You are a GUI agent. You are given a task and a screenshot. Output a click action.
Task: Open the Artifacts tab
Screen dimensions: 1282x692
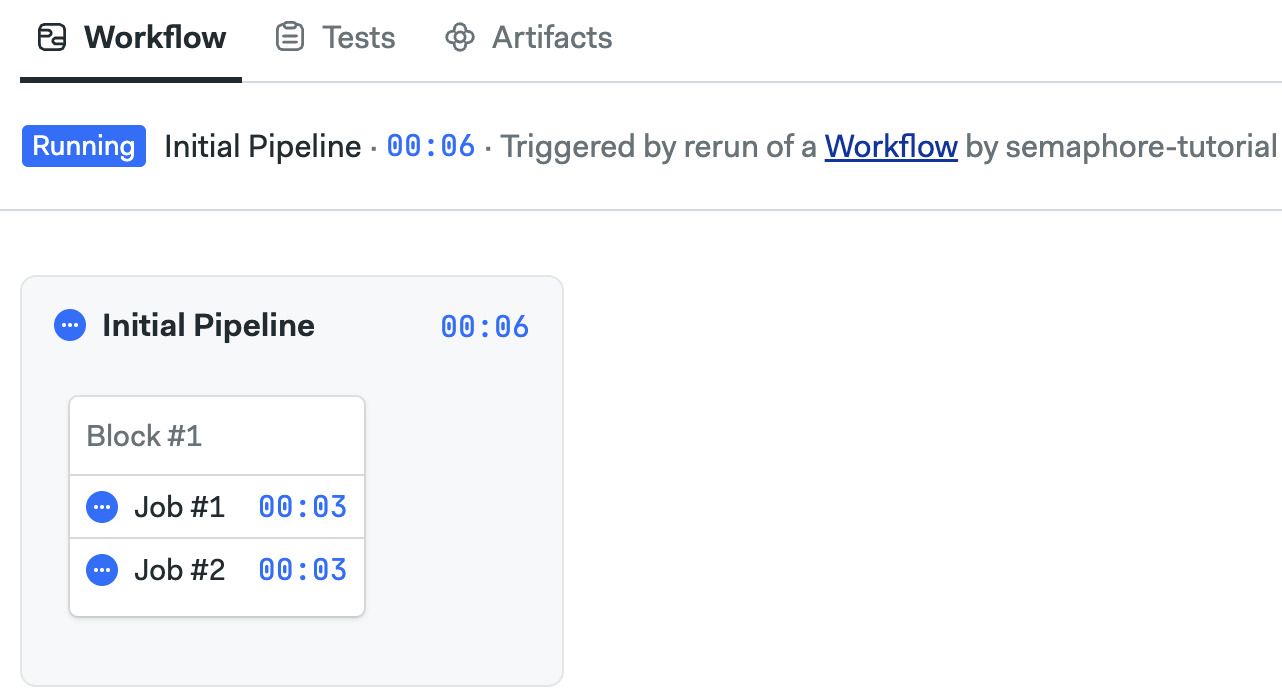tap(528, 38)
